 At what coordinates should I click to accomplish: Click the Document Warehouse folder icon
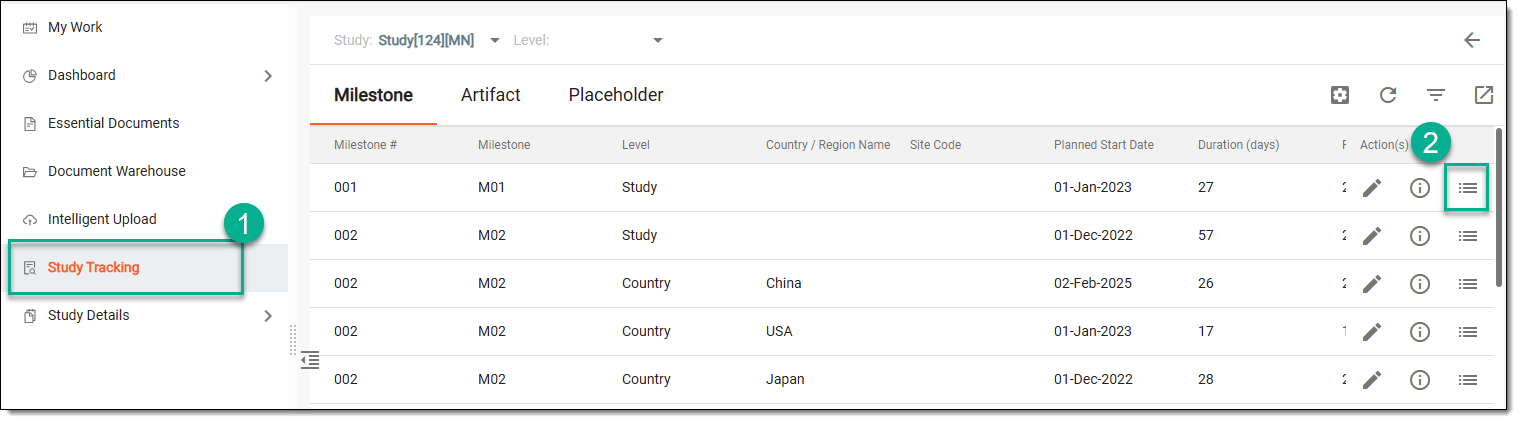[x=30, y=172]
